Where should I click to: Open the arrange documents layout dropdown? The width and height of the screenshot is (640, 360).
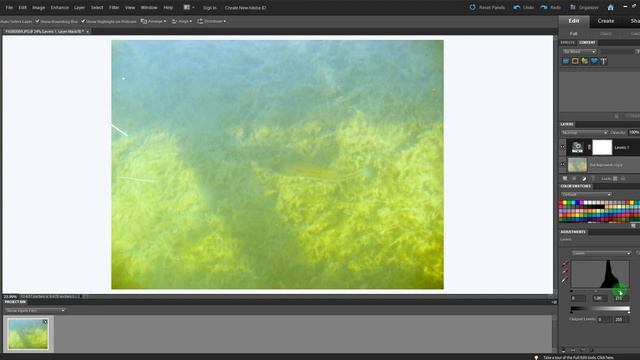click(189, 7)
